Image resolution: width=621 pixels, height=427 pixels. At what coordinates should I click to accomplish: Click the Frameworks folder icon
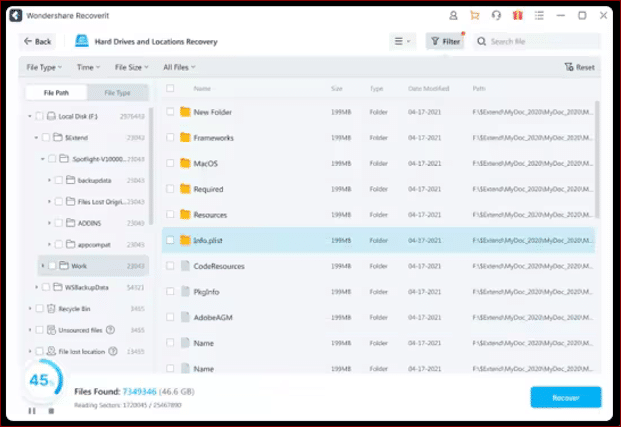[185, 137]
